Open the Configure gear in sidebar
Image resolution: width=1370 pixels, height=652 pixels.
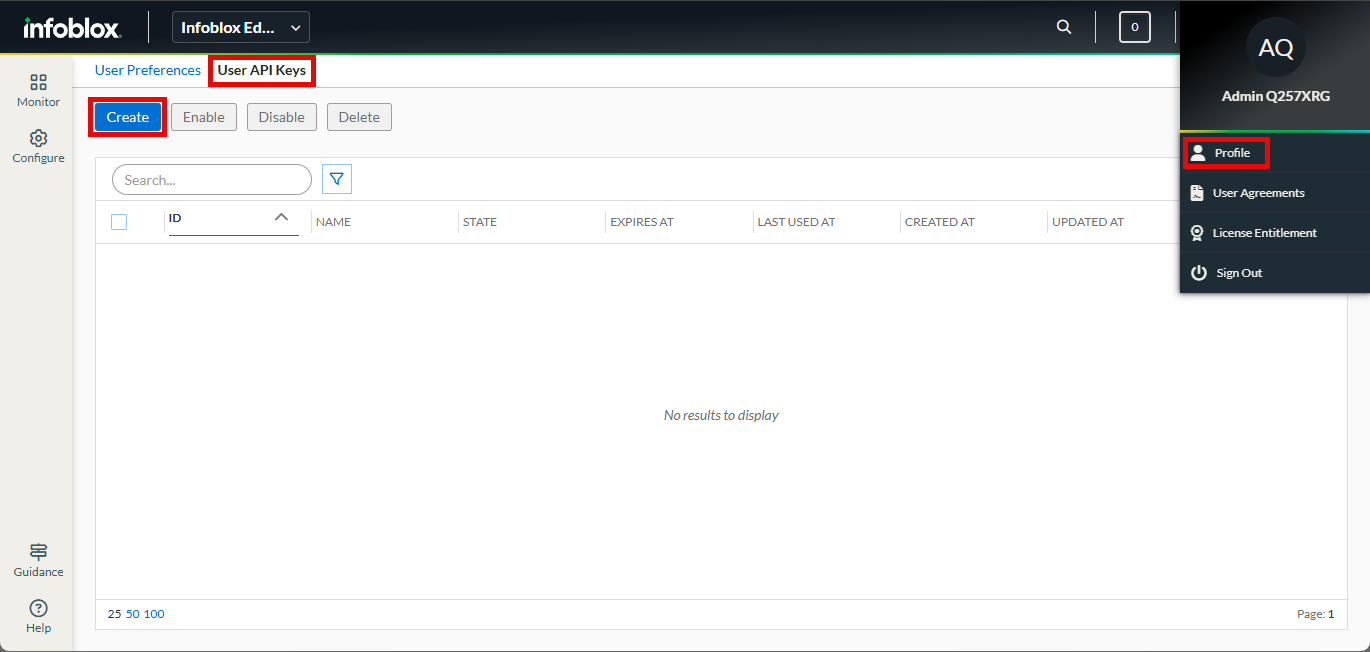[38, 146]
